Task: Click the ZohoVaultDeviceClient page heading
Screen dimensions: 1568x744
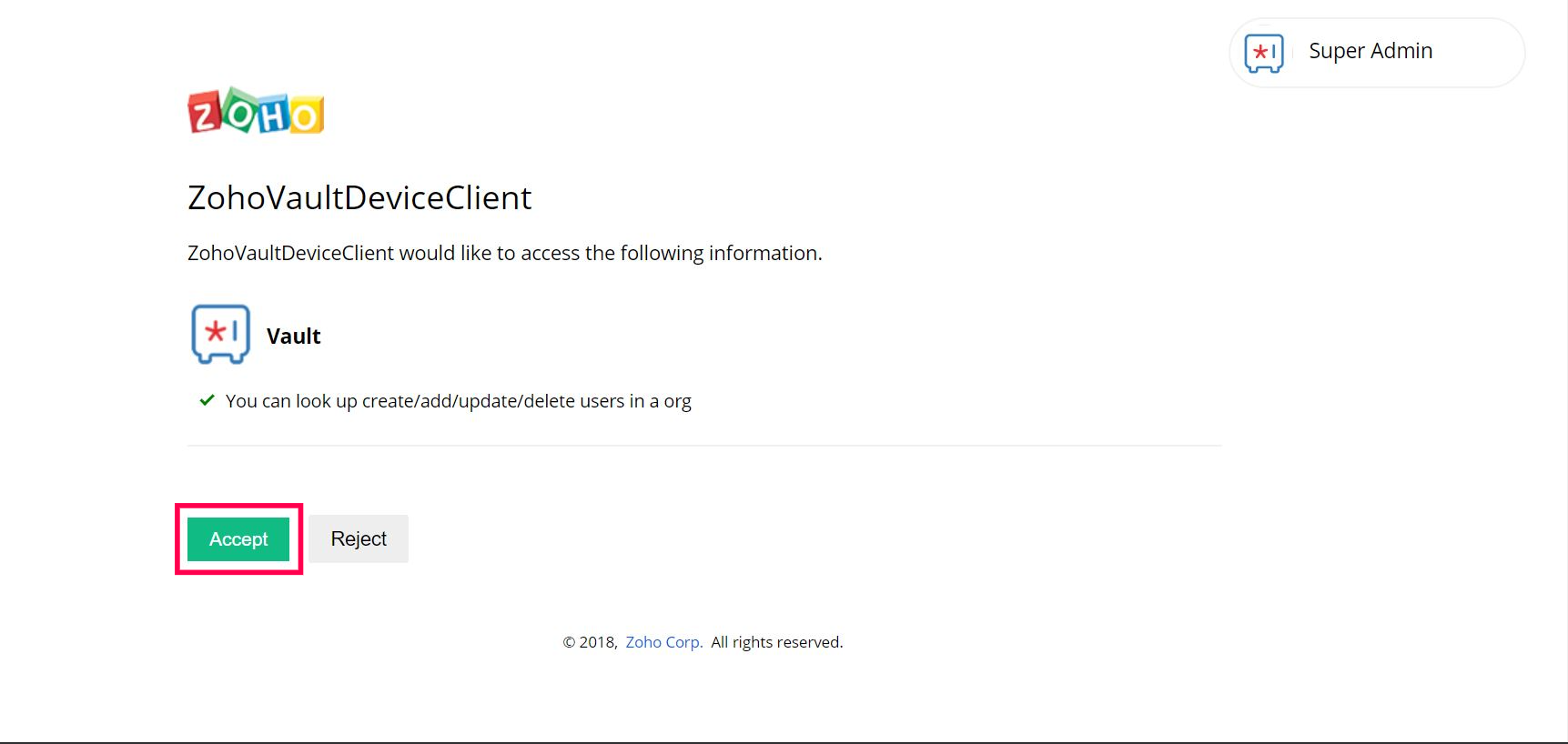Action: coord(359,197)
